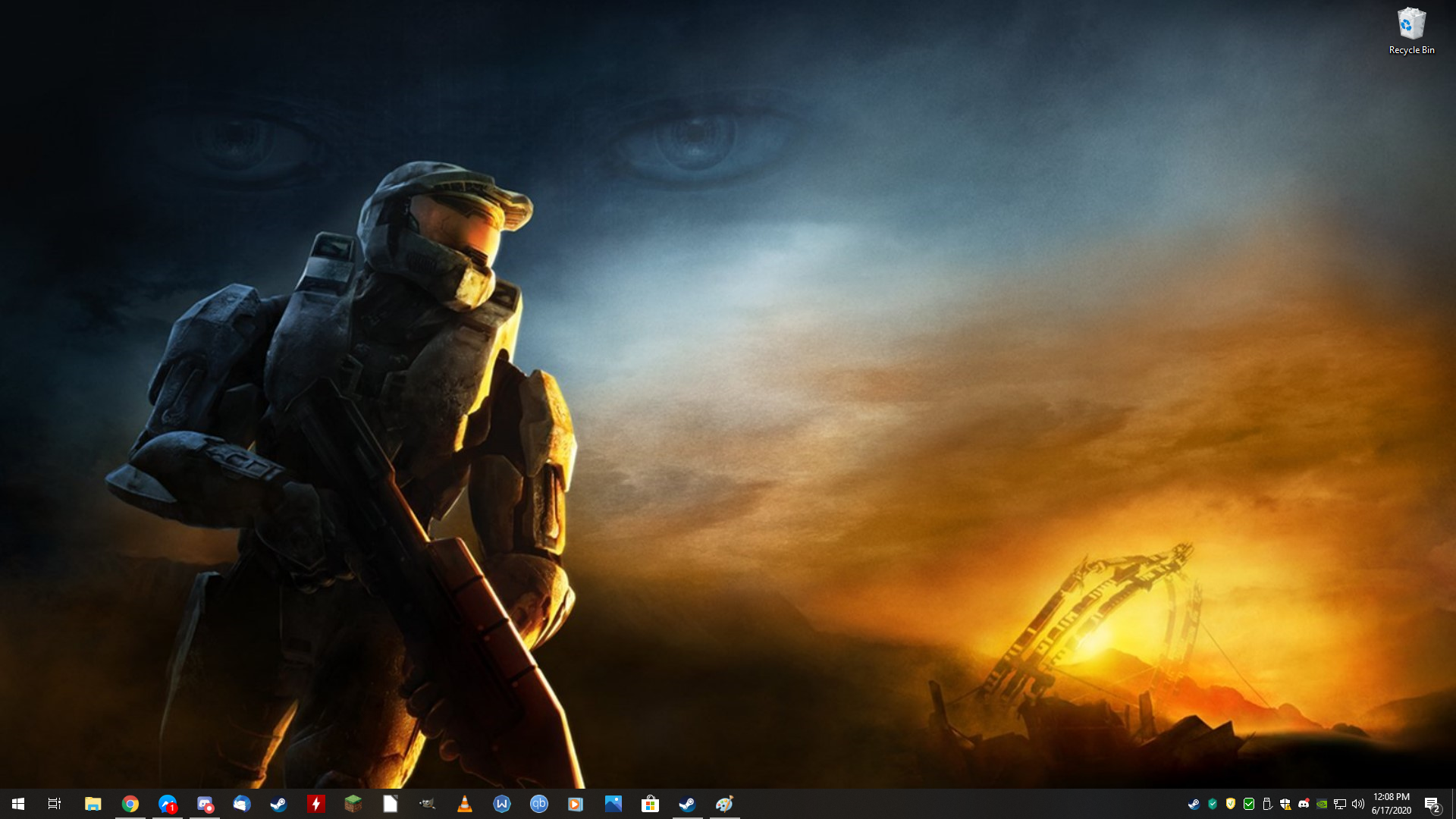Open Messenger with the unread badge
The image size is (1456, 819).
pyautogui.click(x=168, y=804)
